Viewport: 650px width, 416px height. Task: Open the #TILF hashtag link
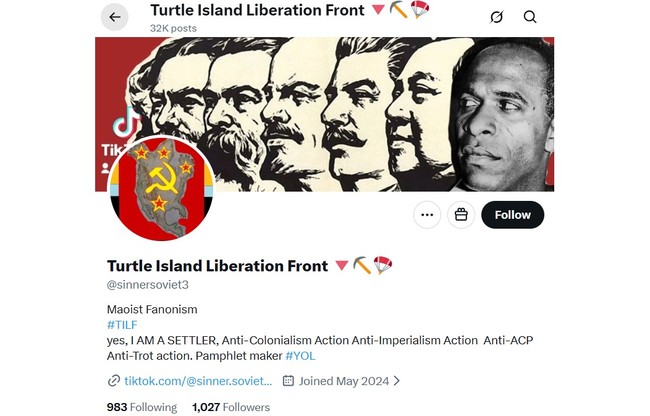click(122, 325)
